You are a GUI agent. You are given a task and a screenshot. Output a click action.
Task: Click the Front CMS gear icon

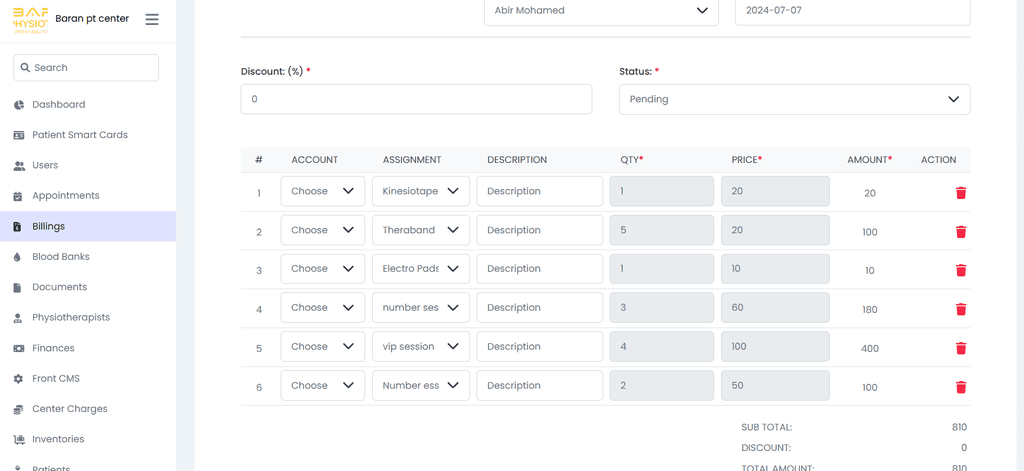click(x=18, y=379)
